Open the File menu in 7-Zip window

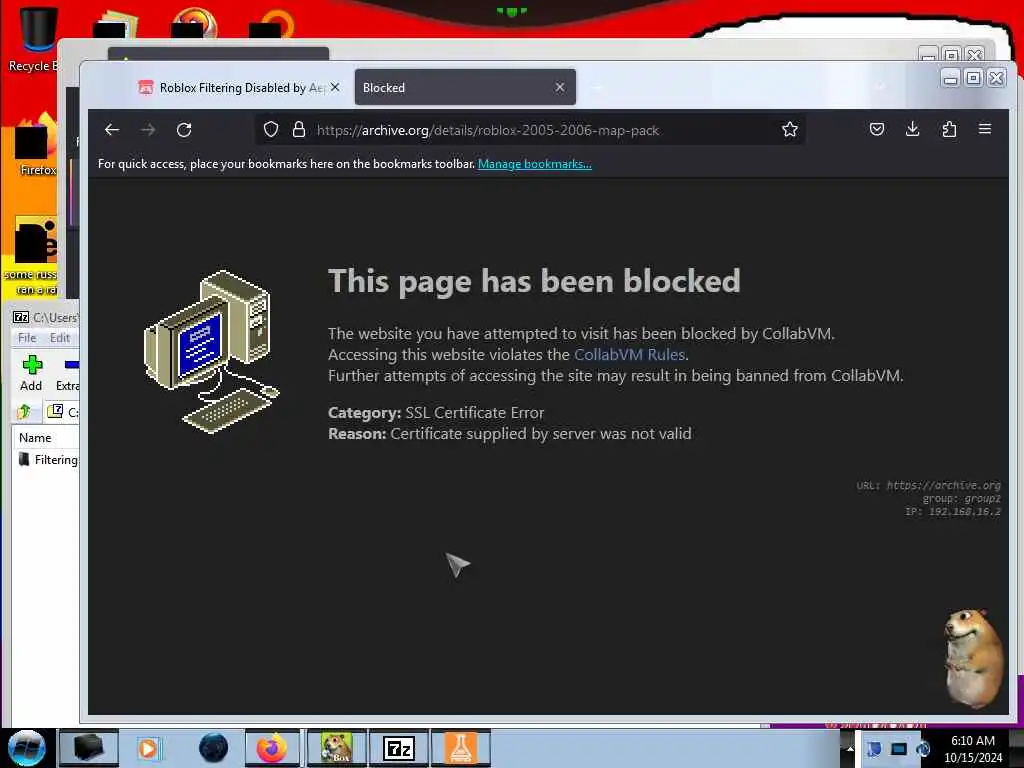[x=27, y=338]
